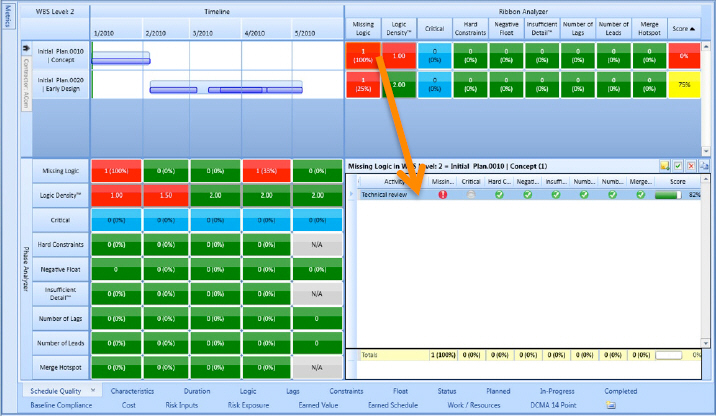Toggle the Critical indicator for Technical review
Image resolution: width=716 pixels, height=416 pixels.
click(470, 195)
